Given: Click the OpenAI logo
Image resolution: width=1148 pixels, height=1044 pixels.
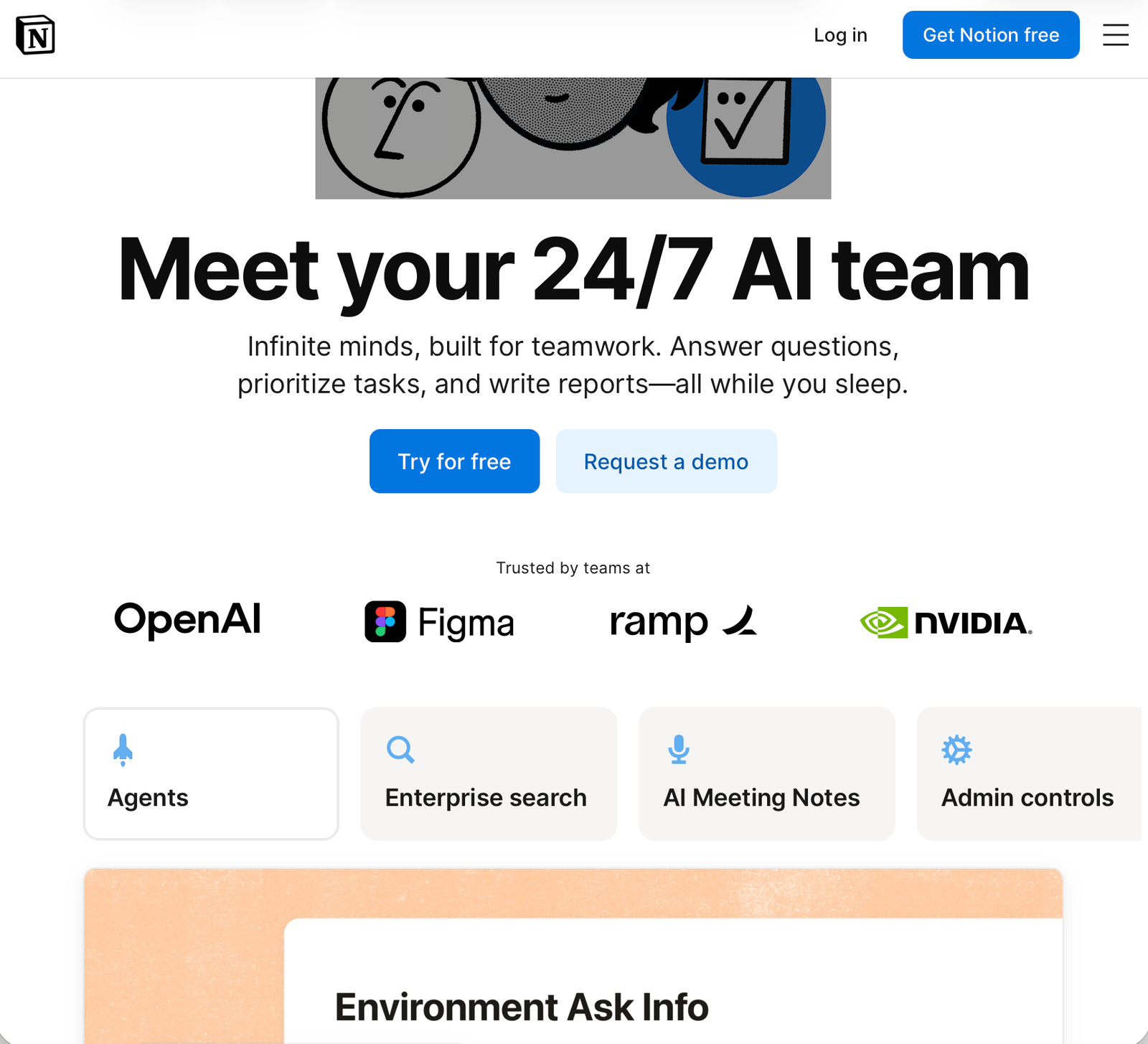Looking at the screenshot, I should [x=188, y=620].
